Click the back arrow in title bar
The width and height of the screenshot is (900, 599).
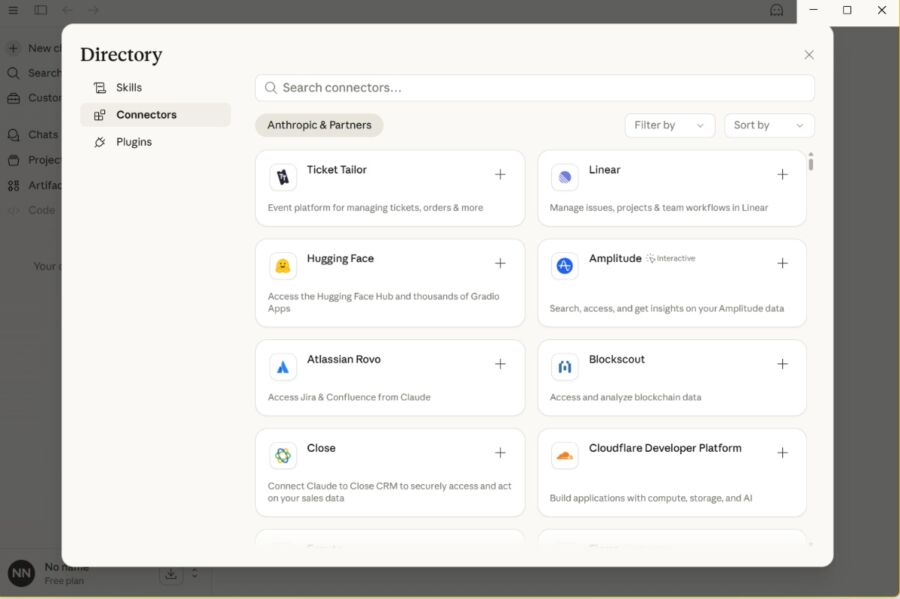[x=67, y=10]
